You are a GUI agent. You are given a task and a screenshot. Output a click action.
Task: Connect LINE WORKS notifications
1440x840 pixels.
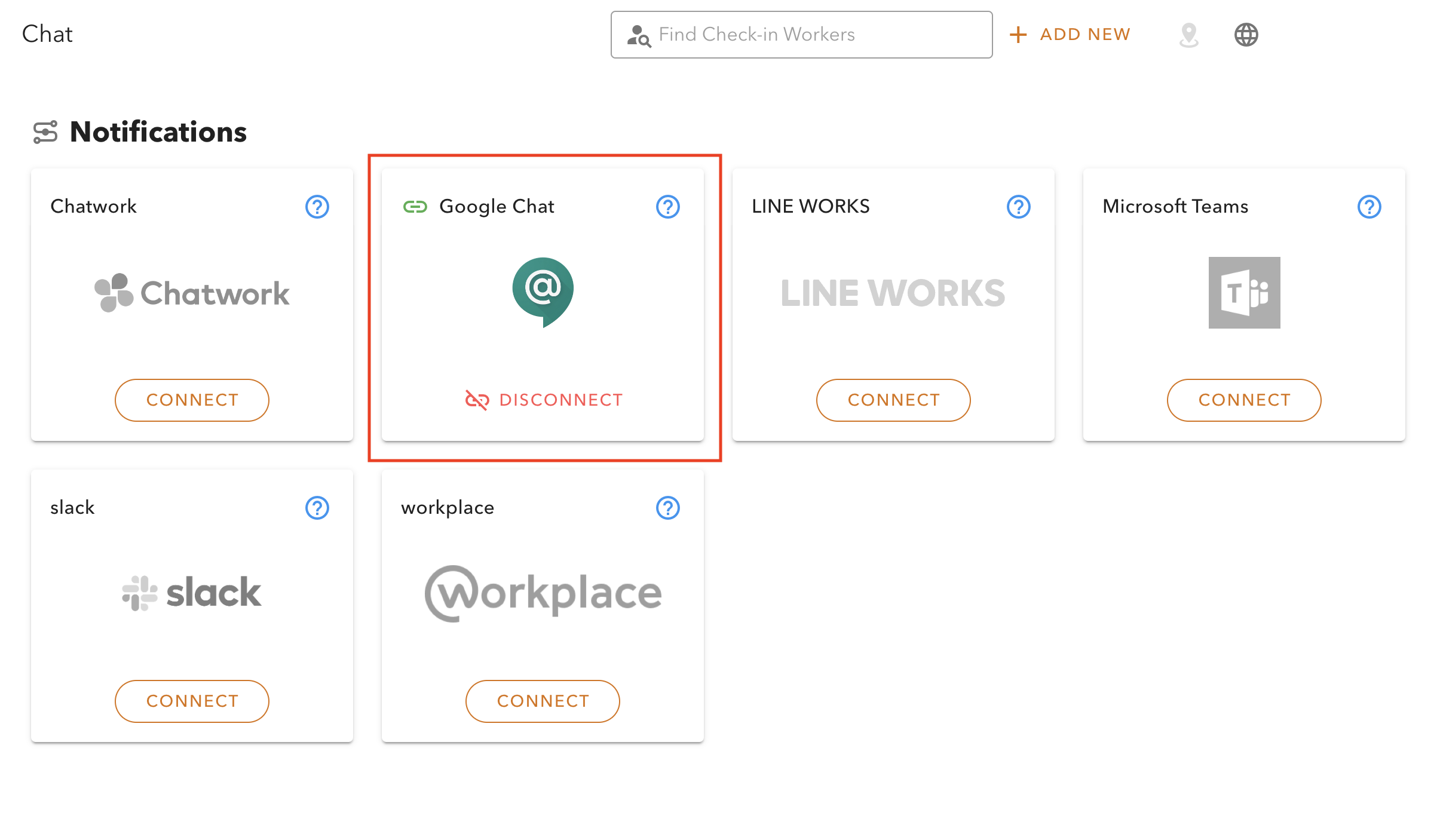[x=893, y=400]
